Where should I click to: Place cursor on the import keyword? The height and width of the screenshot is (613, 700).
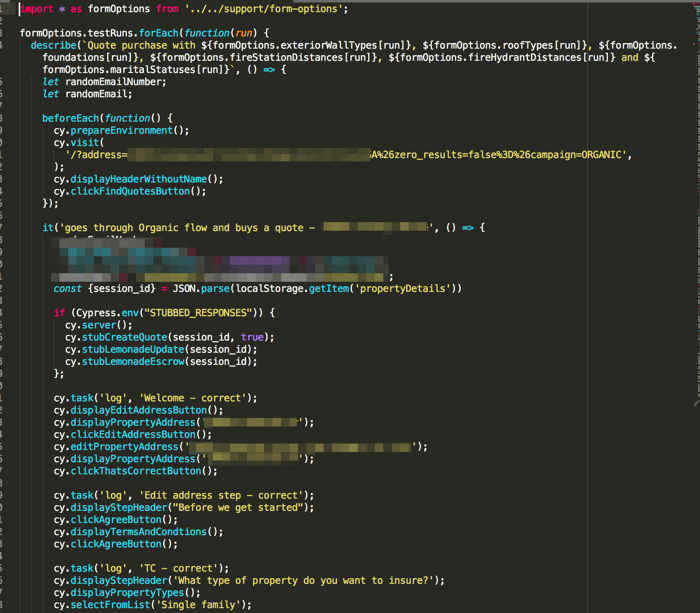click(x=37, y=9)
